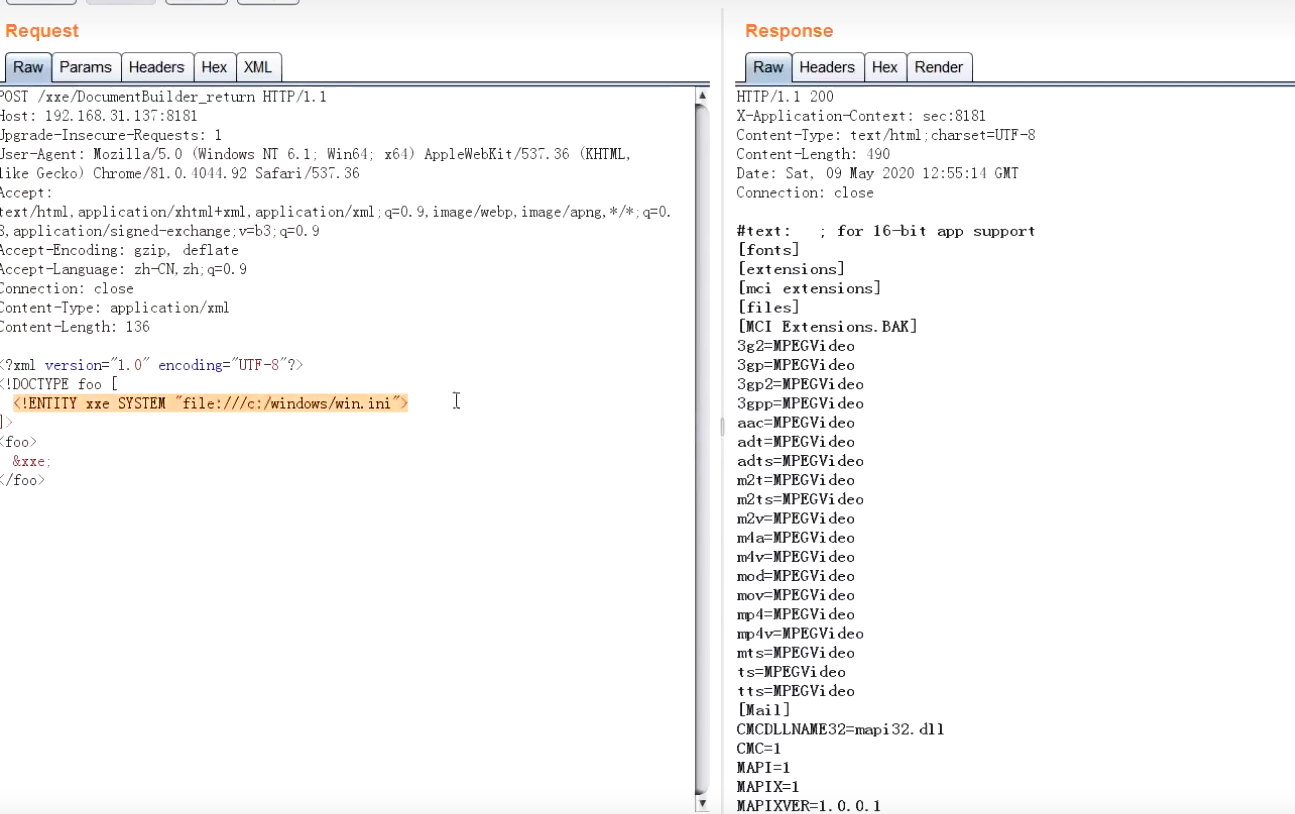The image size is (1295, 814).
Task: Click the closing </foo> tag
Action: point(23,480)
